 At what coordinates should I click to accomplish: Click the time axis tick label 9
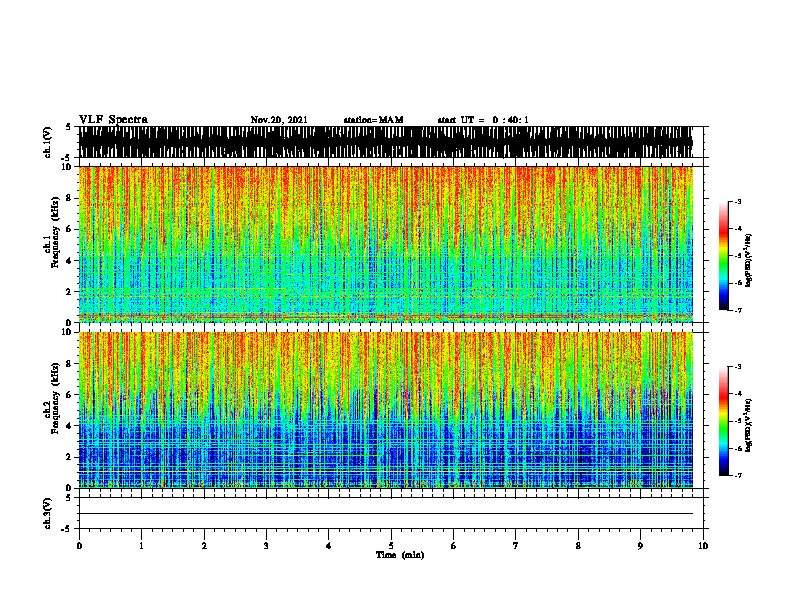(640, 546)
